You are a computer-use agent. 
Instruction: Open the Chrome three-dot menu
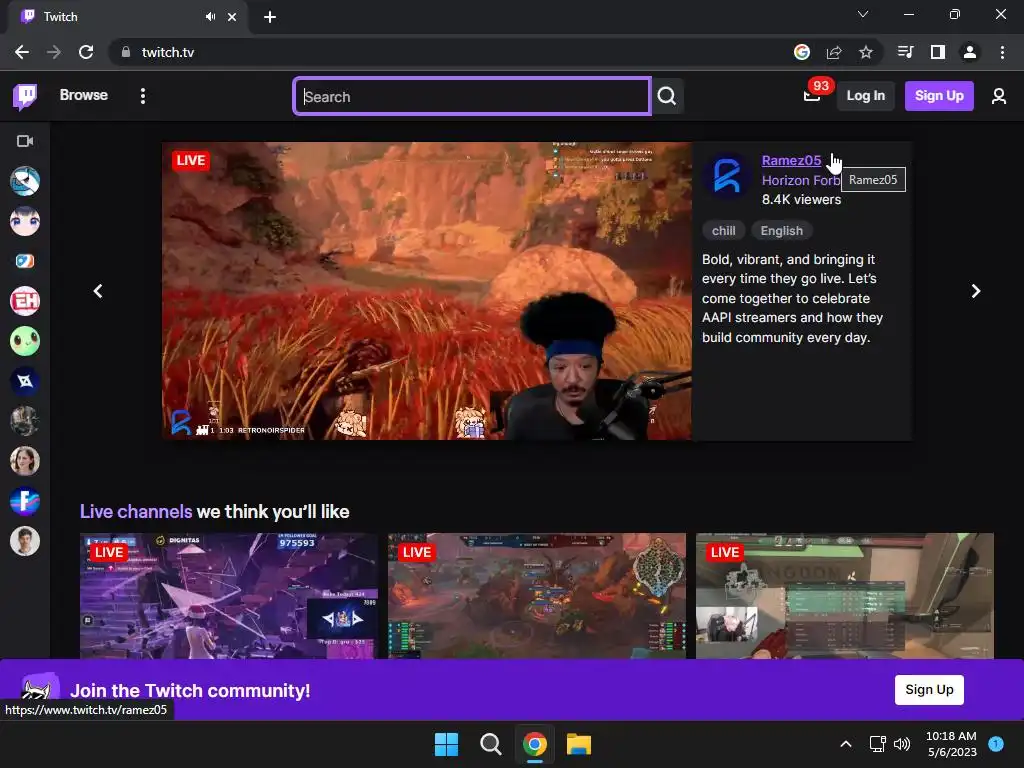point(1002,52)
